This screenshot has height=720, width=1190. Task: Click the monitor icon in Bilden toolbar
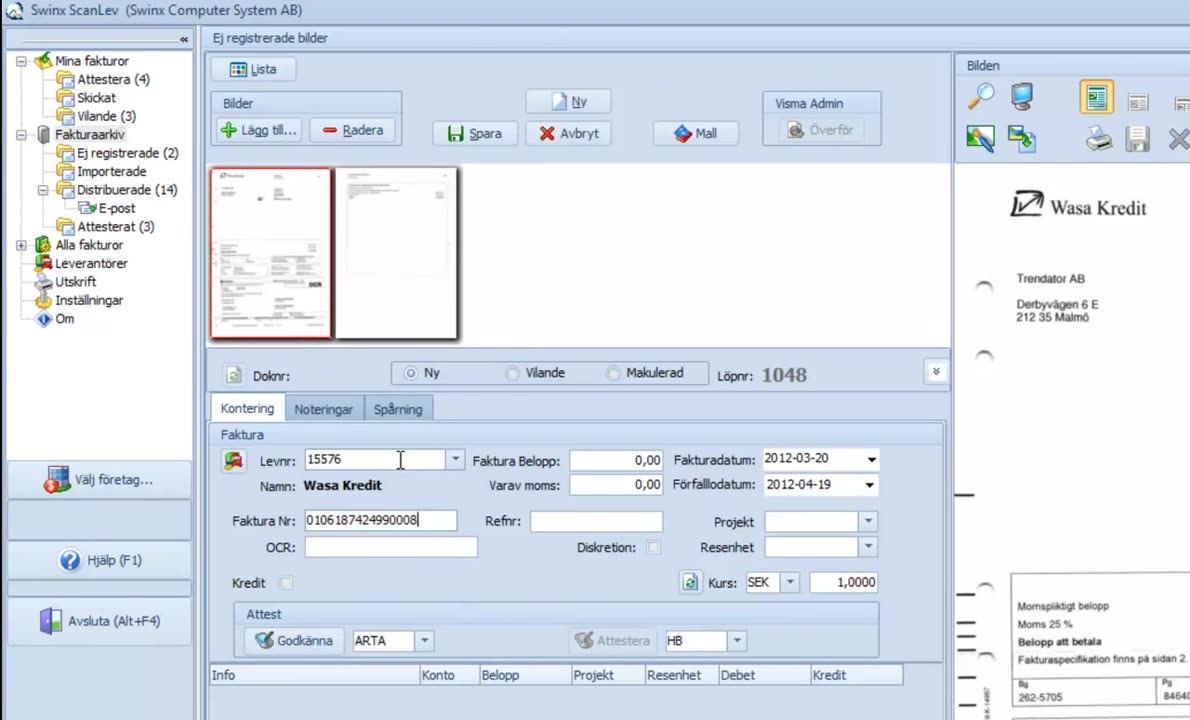(1022, 97)
